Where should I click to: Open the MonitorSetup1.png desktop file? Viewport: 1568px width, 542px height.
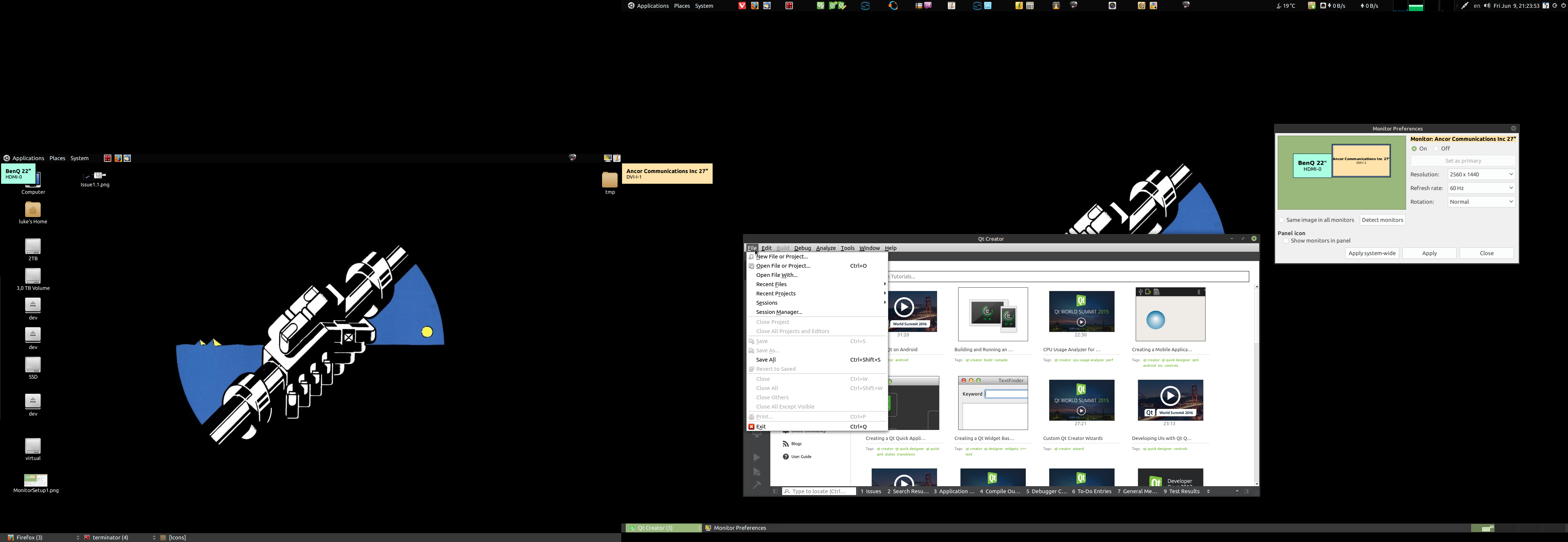pyautogui.click(x=35, y=481)
